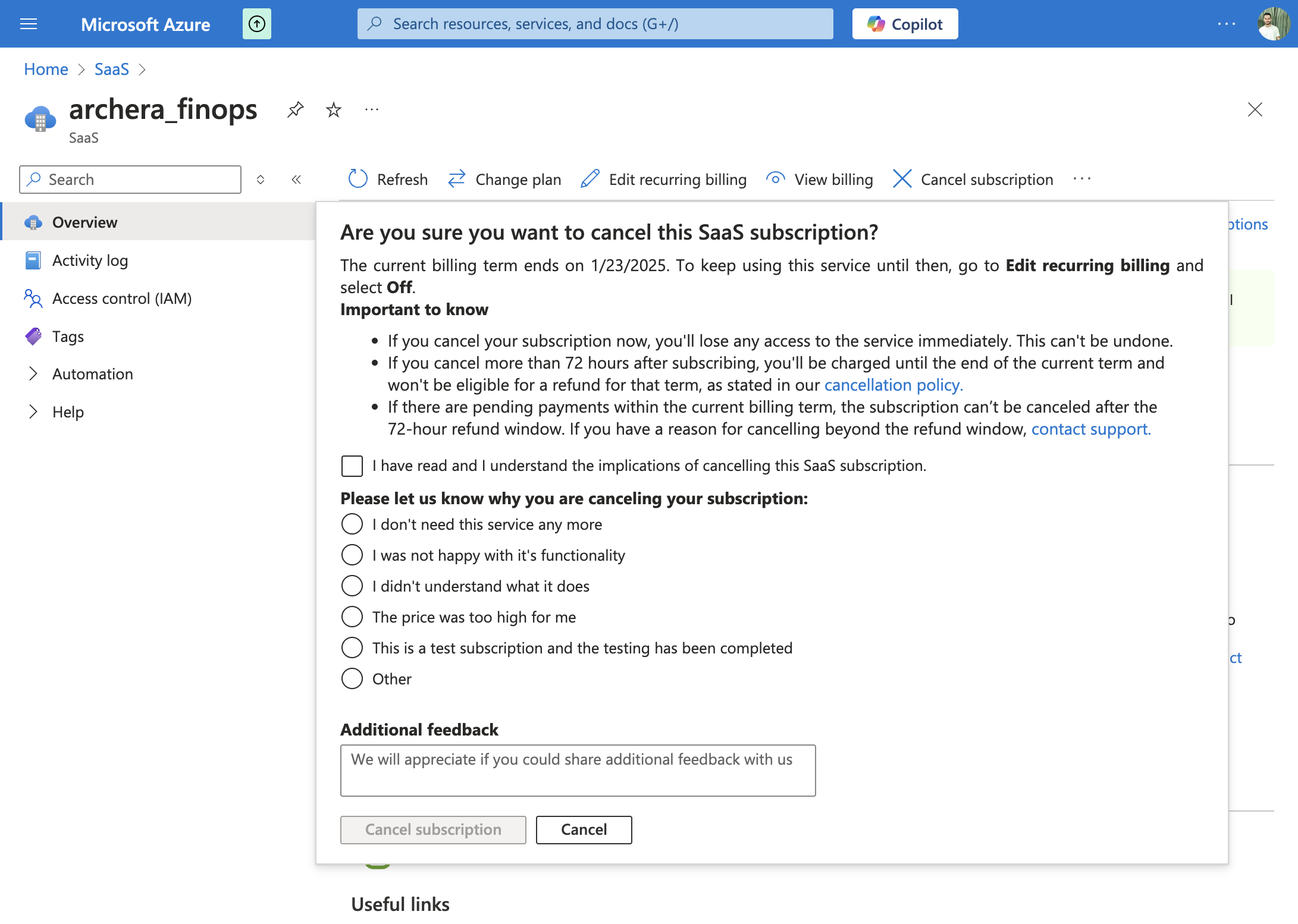Select the test subscription completed reason
This screenshot has height=924, width=1298.
352,648
